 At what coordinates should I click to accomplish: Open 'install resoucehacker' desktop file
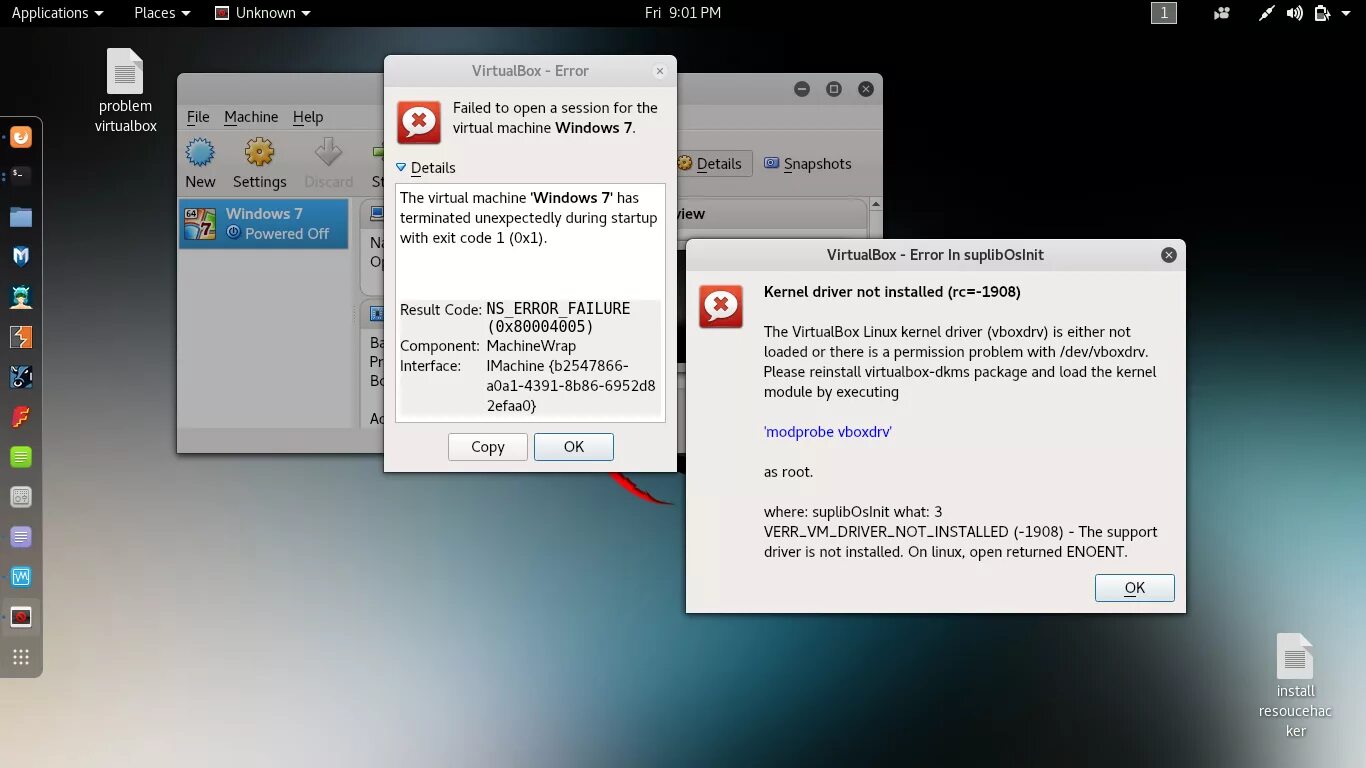(1295, 685)
